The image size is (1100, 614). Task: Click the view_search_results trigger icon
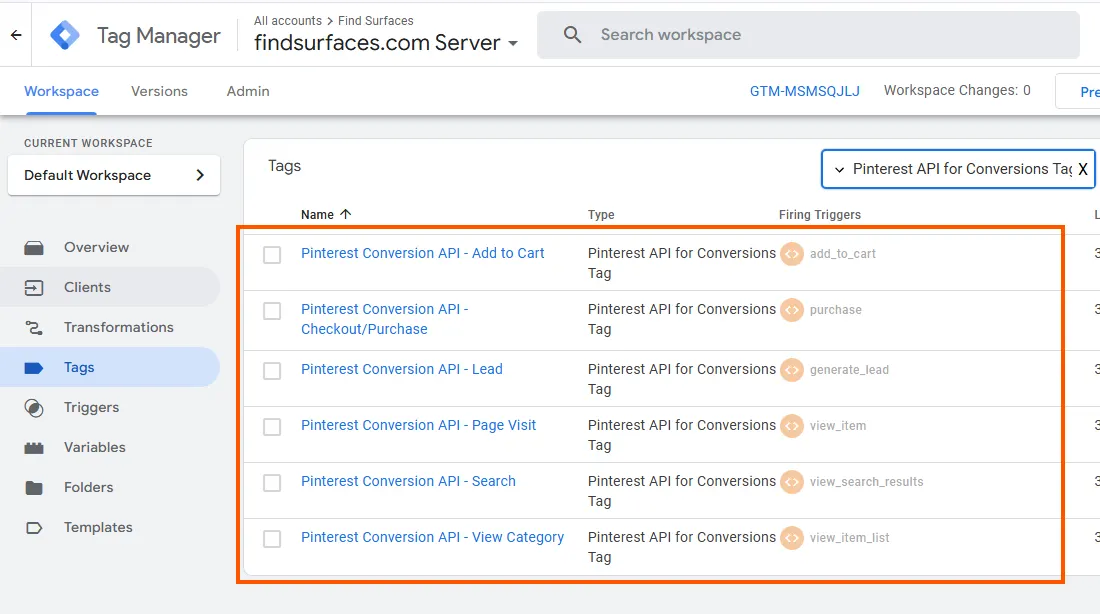792,482
